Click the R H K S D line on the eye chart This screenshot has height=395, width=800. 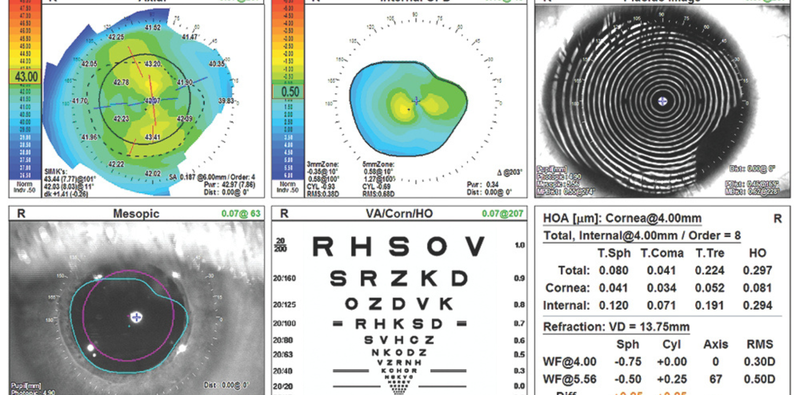click(x=398, y=324)
